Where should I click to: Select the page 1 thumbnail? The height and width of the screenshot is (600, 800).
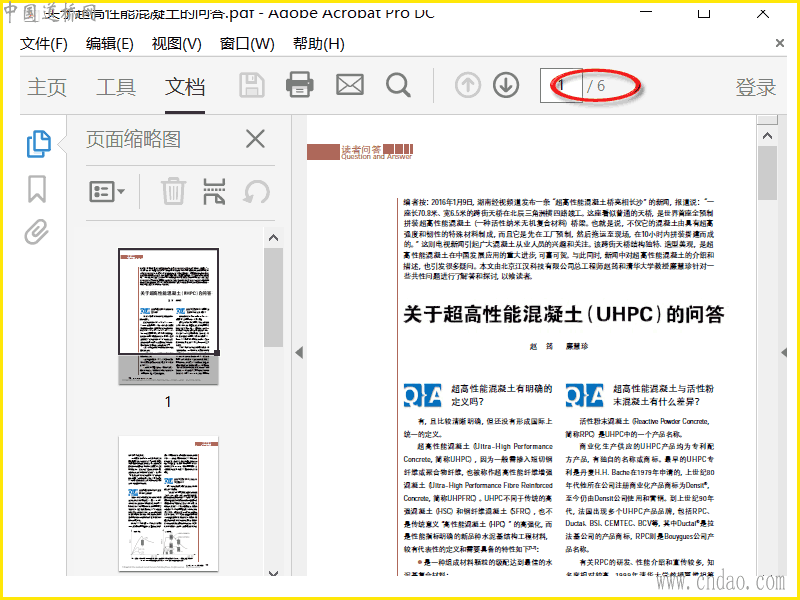[x=168, y=316]
